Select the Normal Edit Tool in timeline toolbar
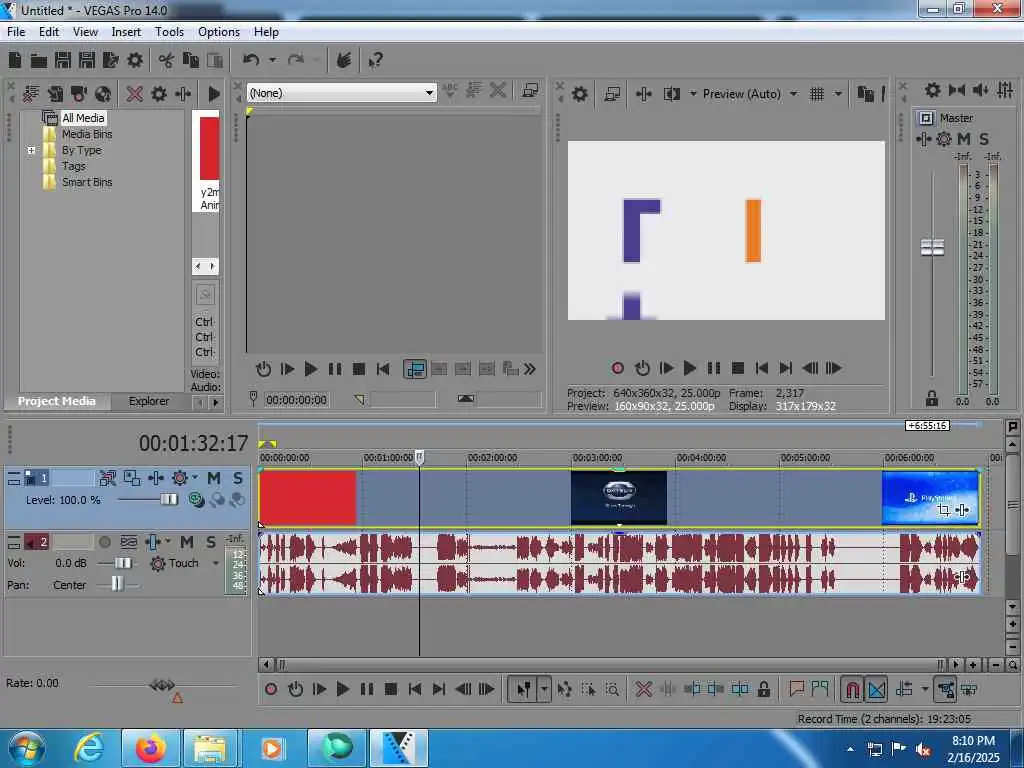 point(524,689)
